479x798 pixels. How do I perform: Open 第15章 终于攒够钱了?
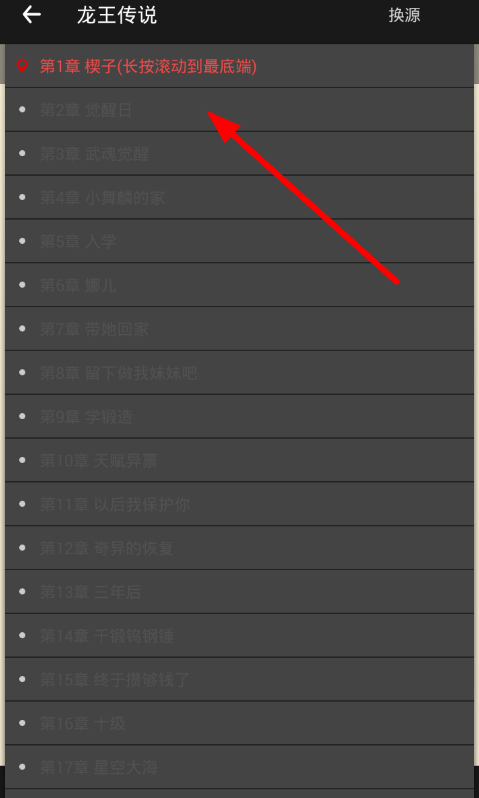(x=240, y=679)
